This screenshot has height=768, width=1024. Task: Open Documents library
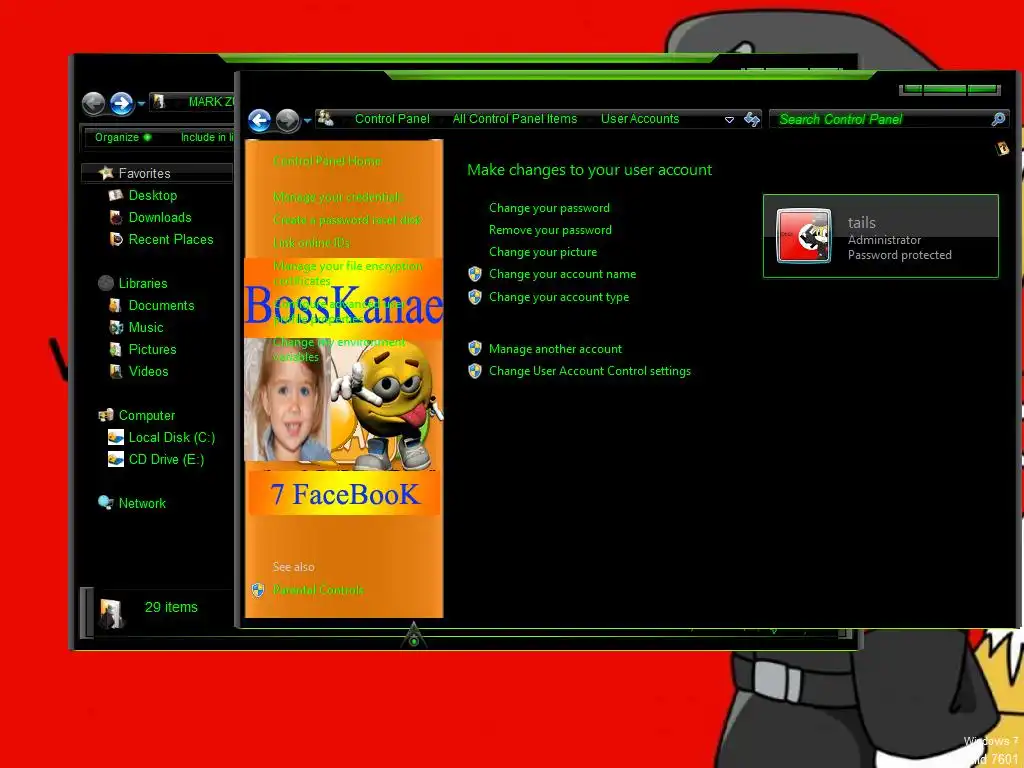click(161, 306)
